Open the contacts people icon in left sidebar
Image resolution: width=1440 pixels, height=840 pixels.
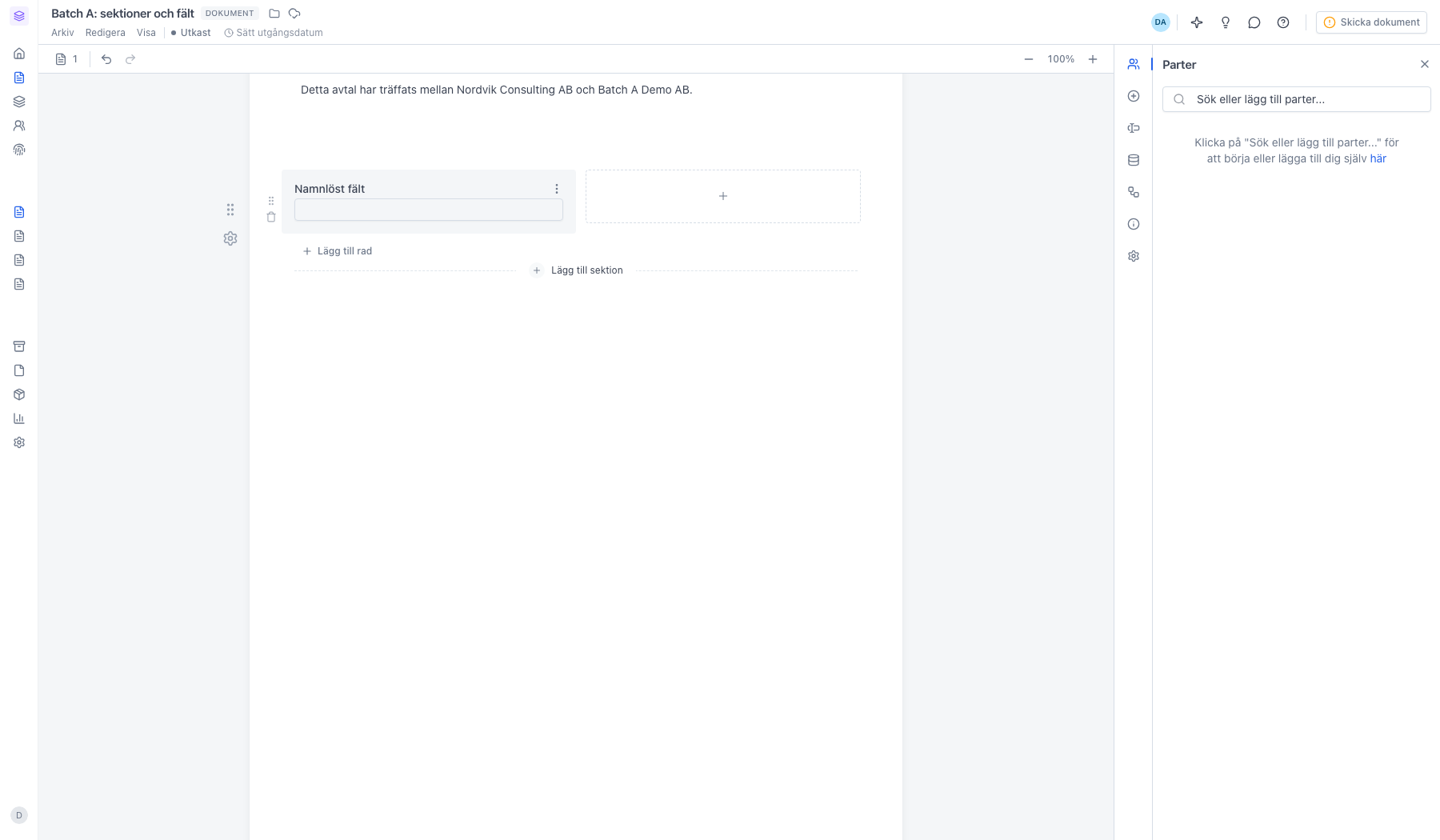pyautogui.click(x=19, y=126)
